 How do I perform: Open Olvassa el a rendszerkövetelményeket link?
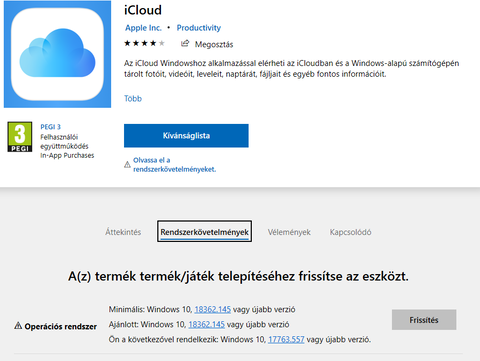point(174,165)
